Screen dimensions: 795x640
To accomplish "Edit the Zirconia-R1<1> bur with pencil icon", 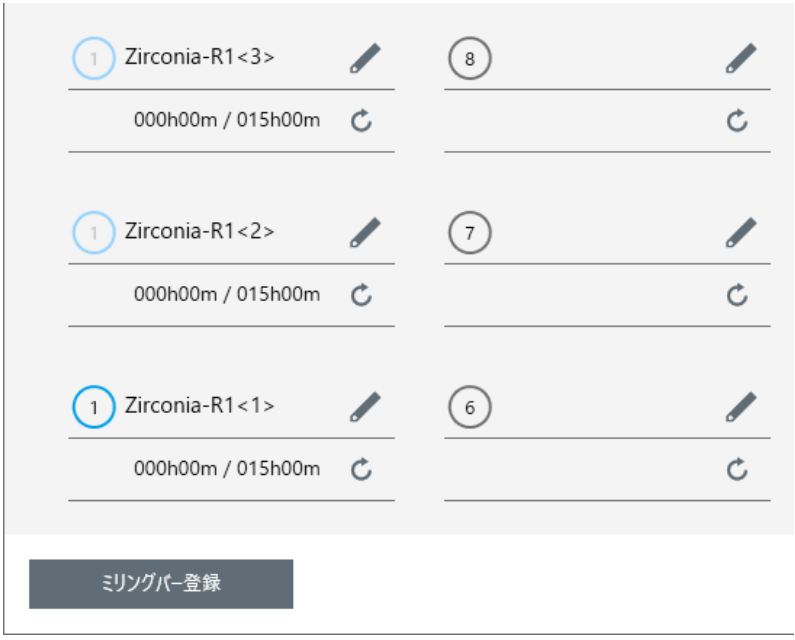I will 365,407.
